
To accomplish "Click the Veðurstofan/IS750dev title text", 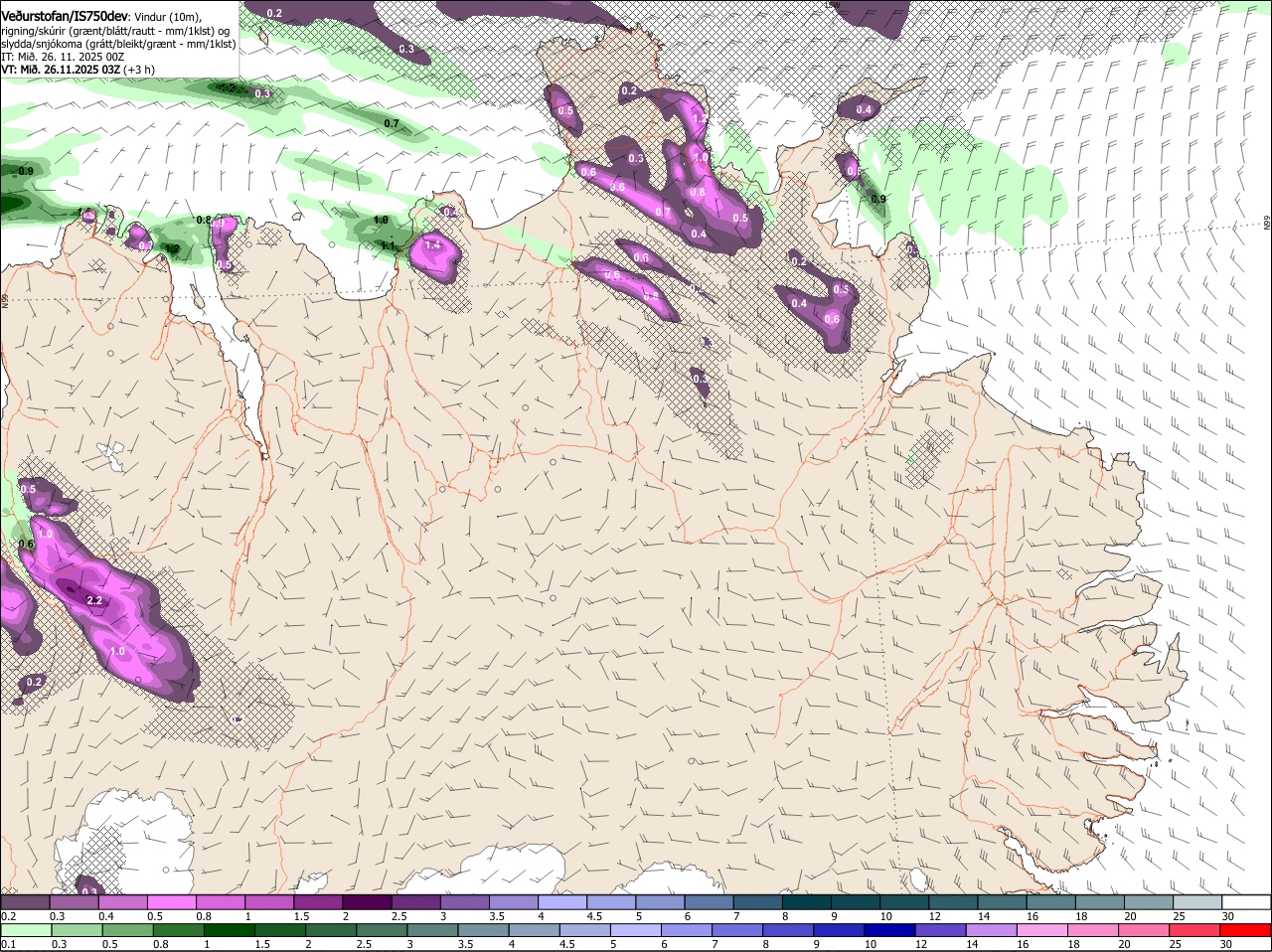I will (65, 16).
